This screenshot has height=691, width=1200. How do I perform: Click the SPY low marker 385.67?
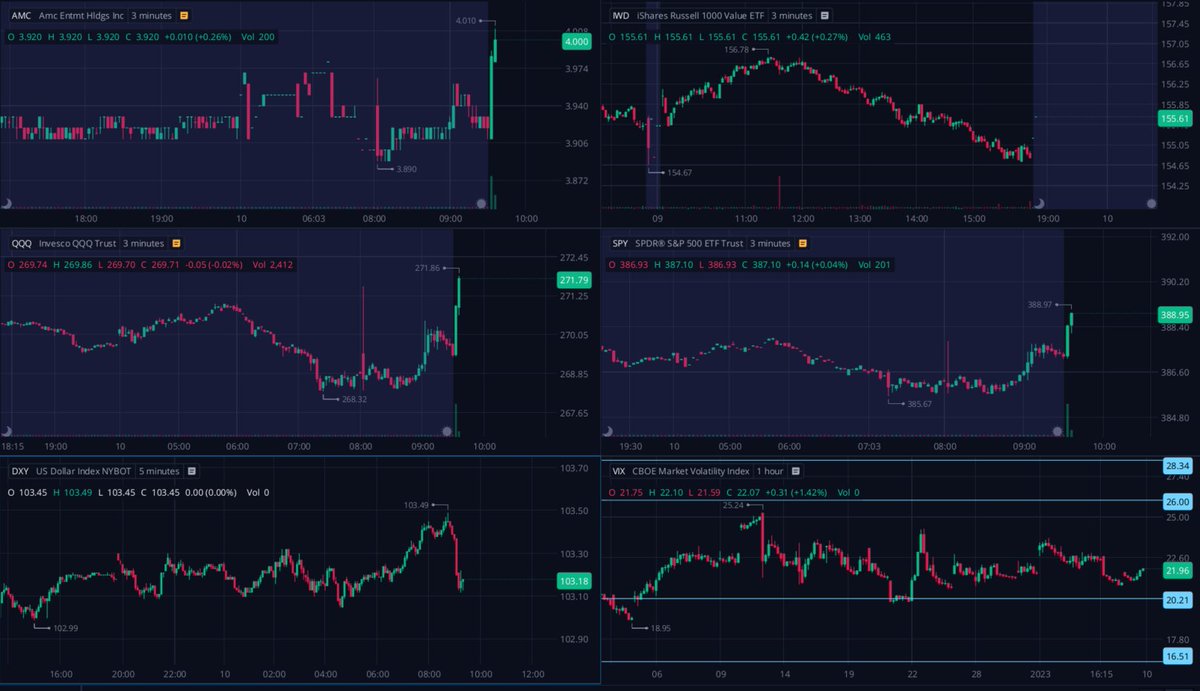(x=919, y=403)
